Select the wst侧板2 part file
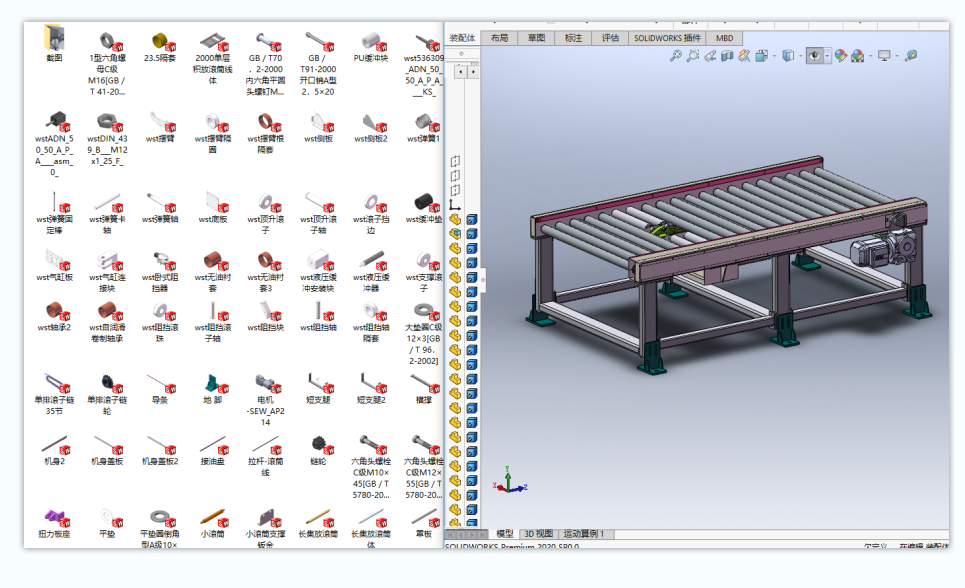Screen dimensions: 965x588 (370, 127)
